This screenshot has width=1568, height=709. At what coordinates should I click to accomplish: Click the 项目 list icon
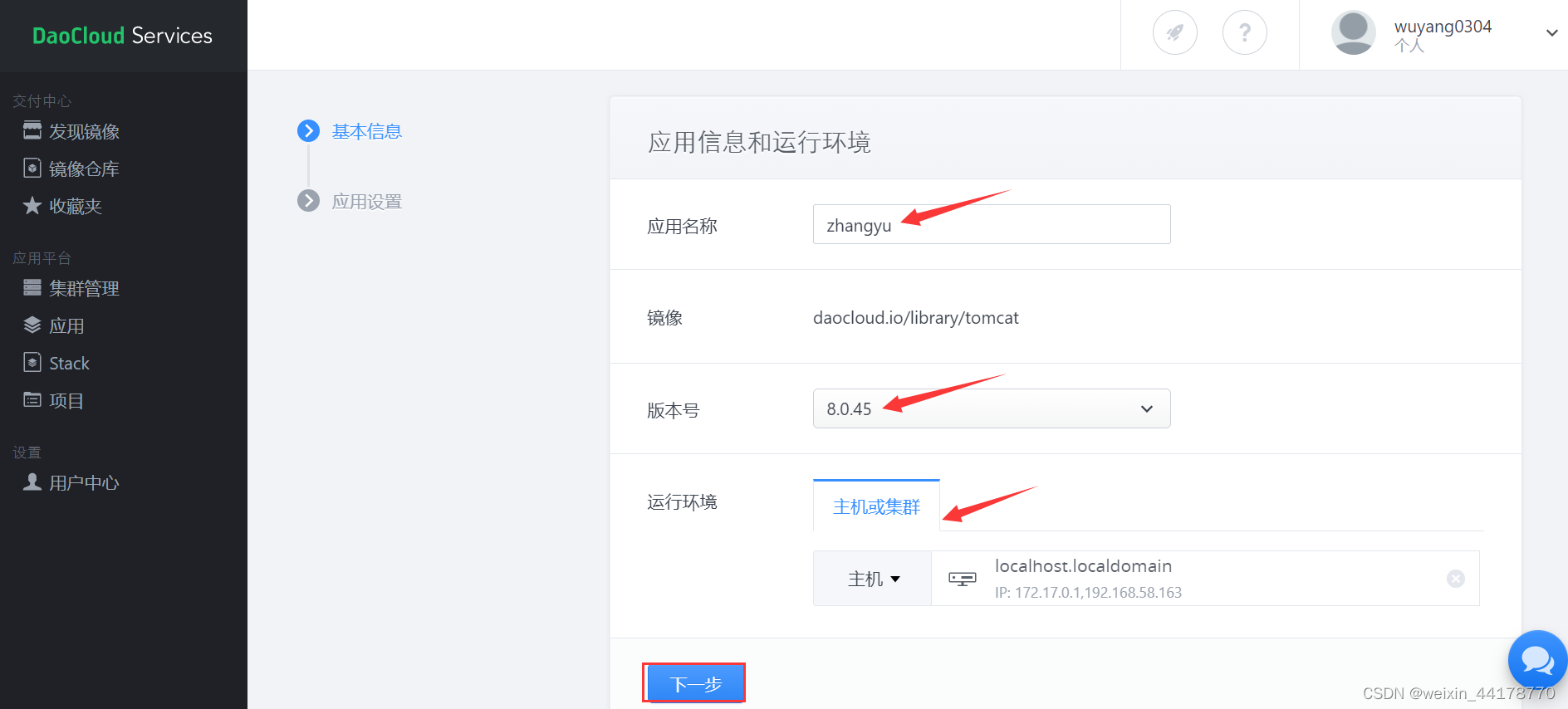click(x=32, y=399)
